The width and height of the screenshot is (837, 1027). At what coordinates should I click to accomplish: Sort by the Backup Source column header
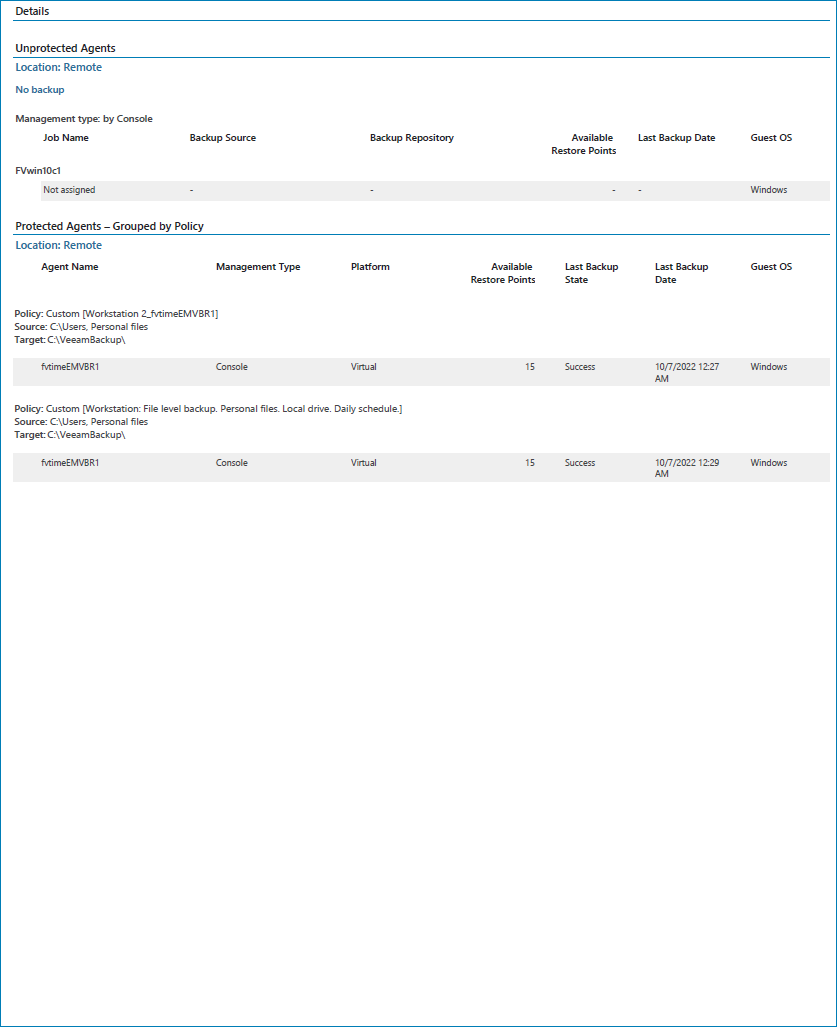click(222, 137)
